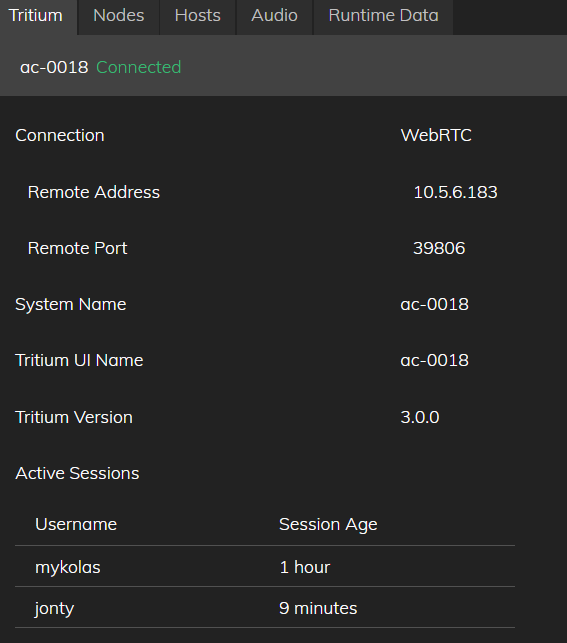Select the Connection label
The width and height of the screenshot is (567, 643).
60,135
